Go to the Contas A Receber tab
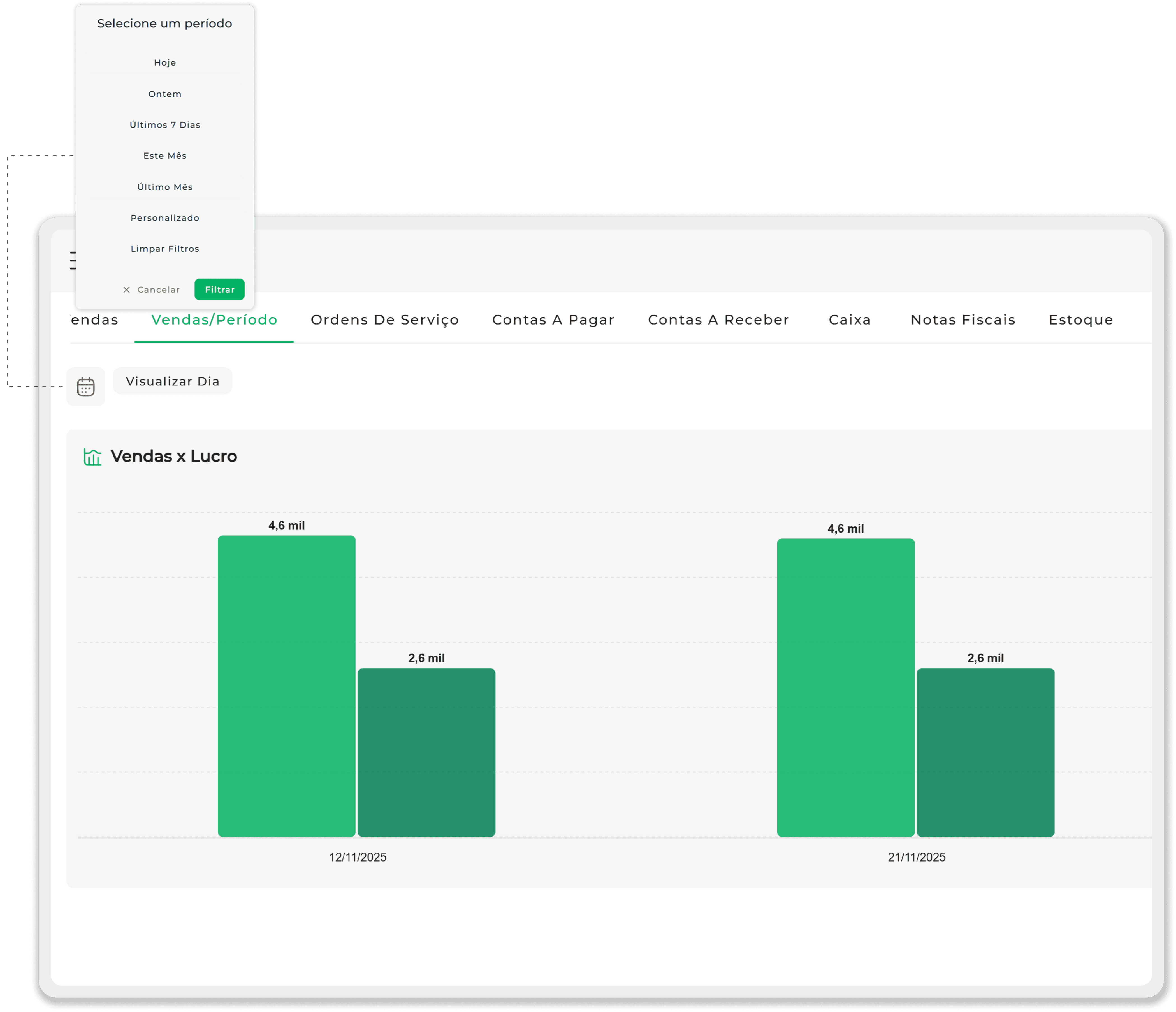The height and width of the screenshot is (1012, 1176). (718, 319)
